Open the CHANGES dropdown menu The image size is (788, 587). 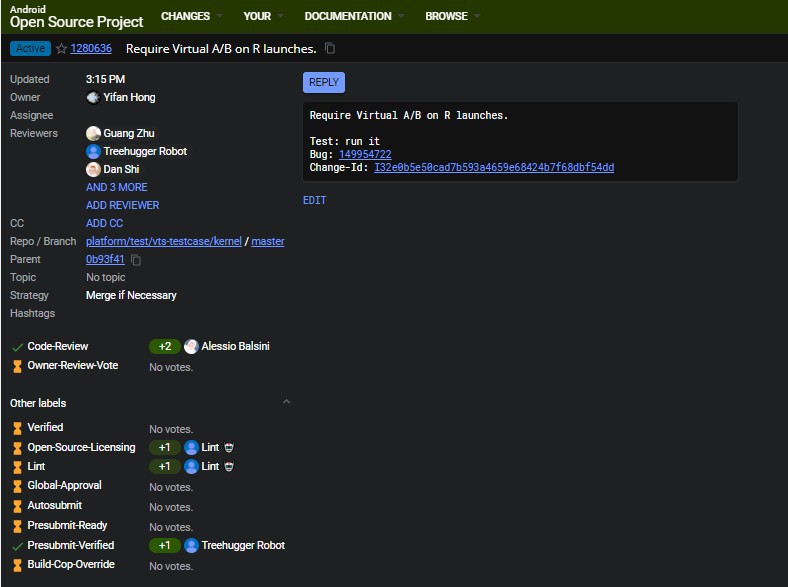coord(191,16)
